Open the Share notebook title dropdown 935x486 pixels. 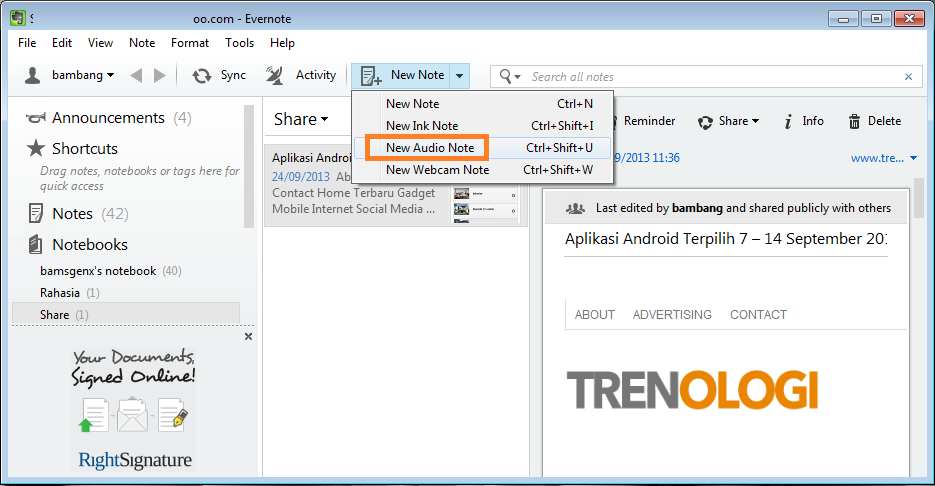coord(324,119)
